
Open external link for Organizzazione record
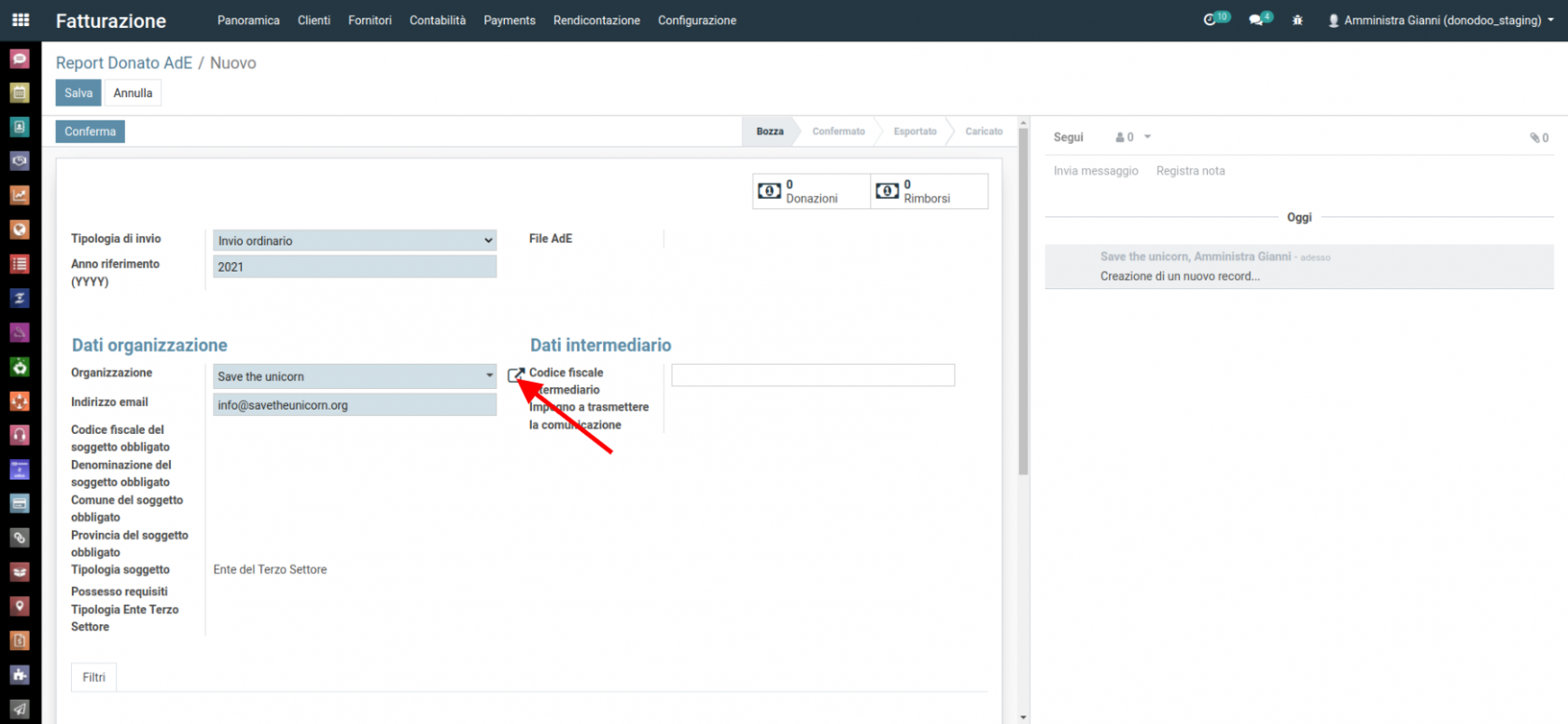pos(515,375)
